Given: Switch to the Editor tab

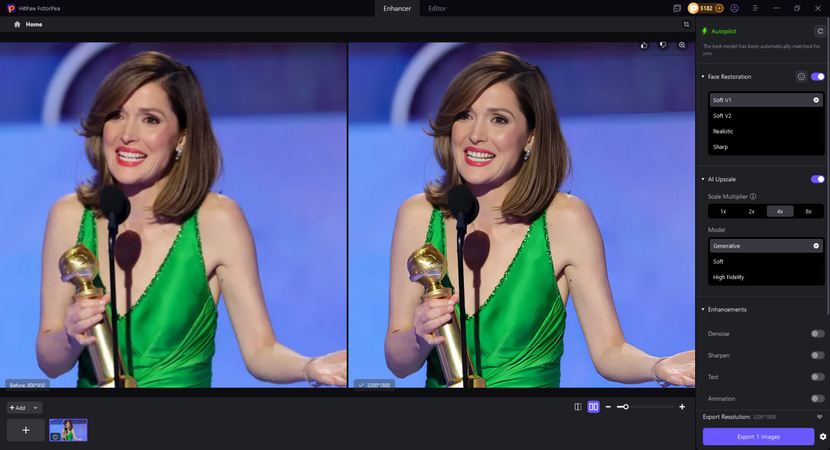Looking at the screenshot, I should (x=437, y=8).
